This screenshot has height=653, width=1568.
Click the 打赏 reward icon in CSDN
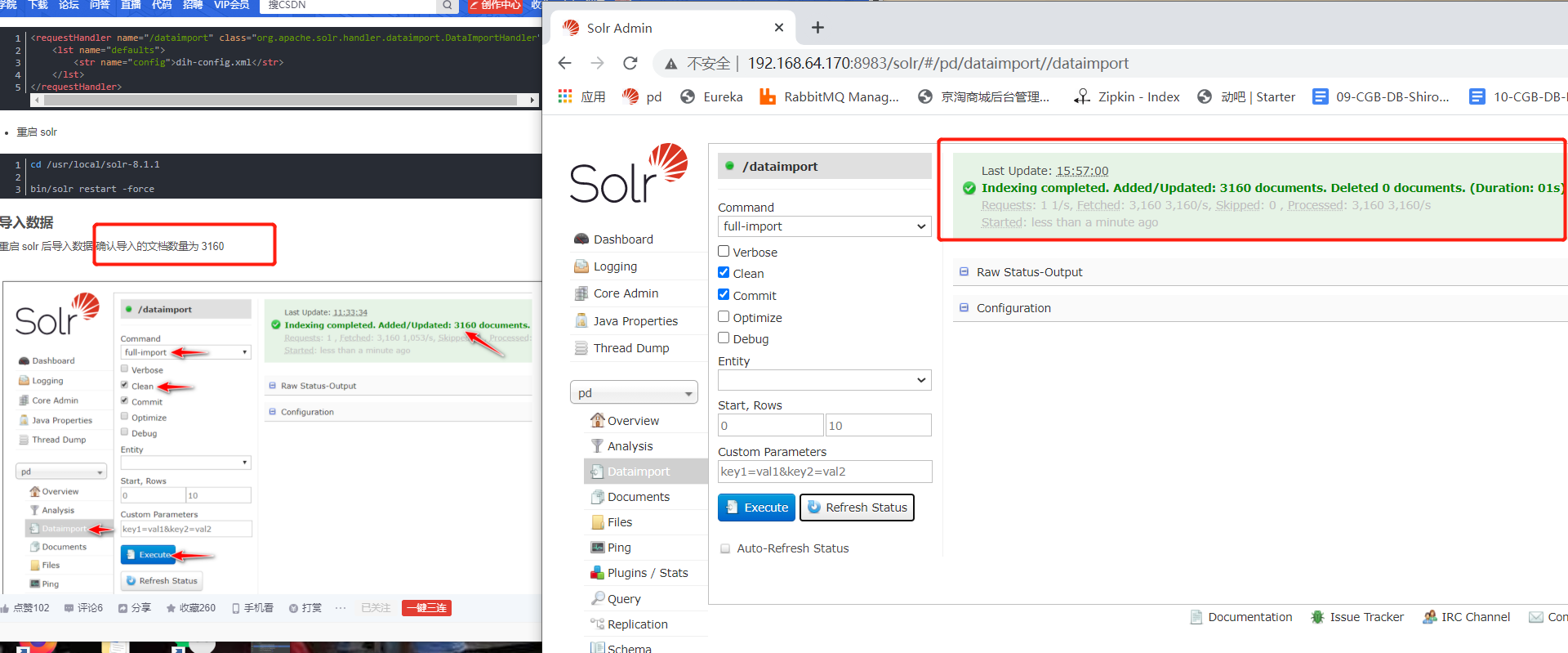click(293, 608)
